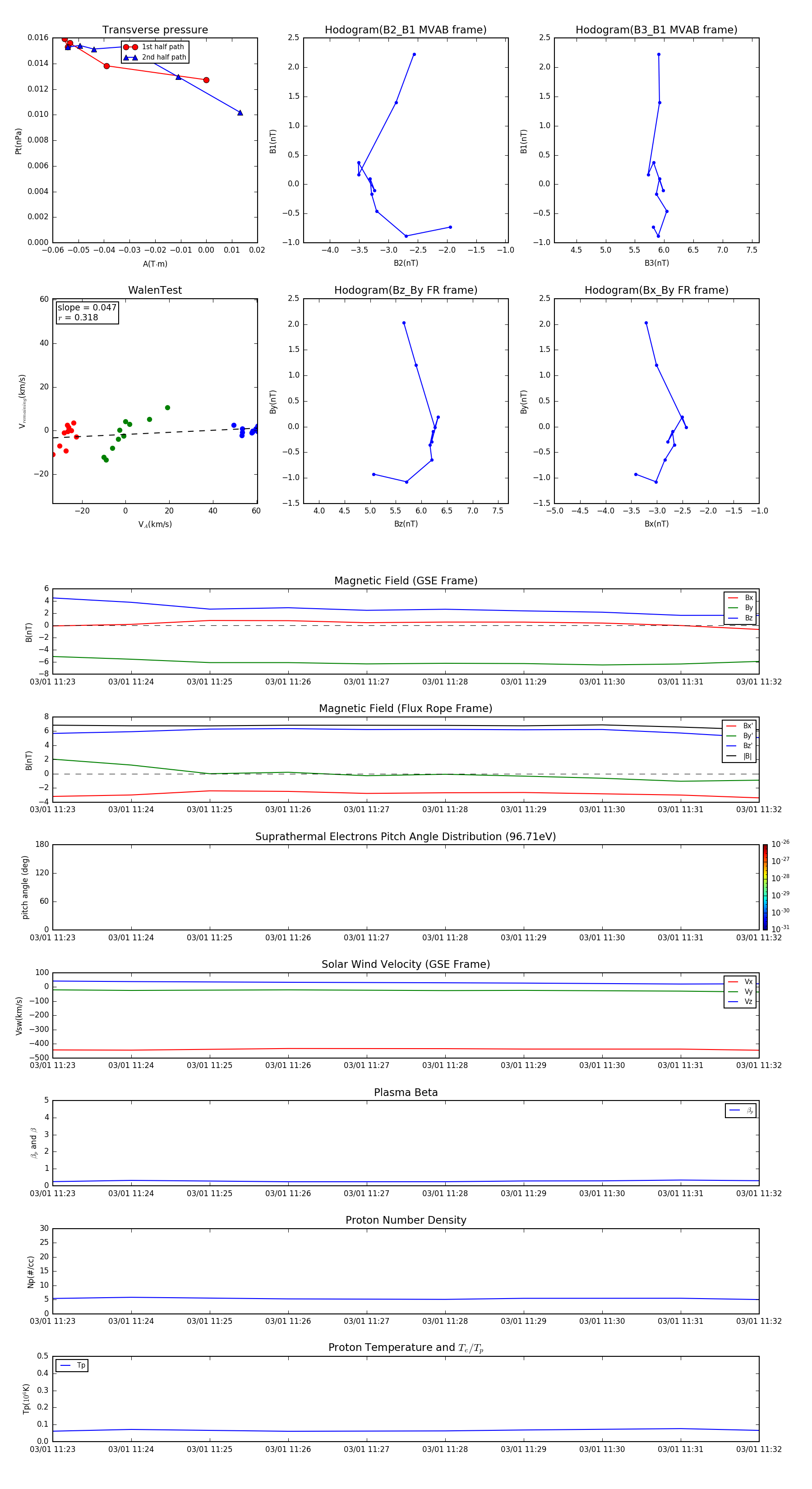
Task: Click the Tp legend in Proton Temperature plot
Action: pyautogui.click(x=72, y=1365)
